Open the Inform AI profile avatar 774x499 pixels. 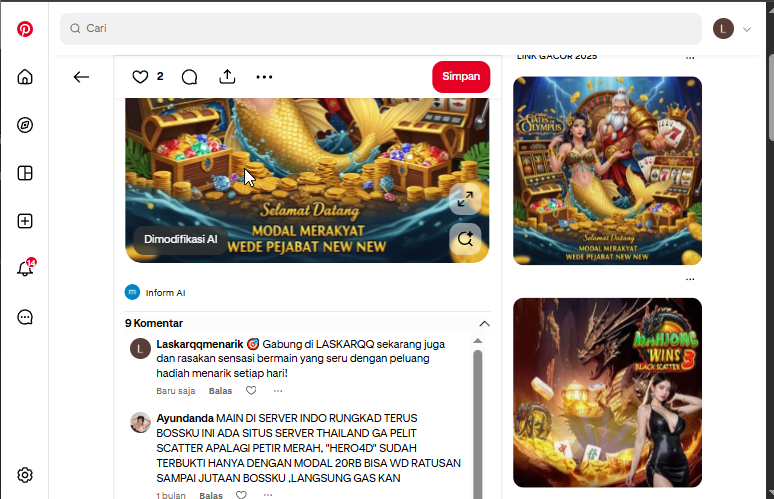pyautogui.click(x=132, y=292)
